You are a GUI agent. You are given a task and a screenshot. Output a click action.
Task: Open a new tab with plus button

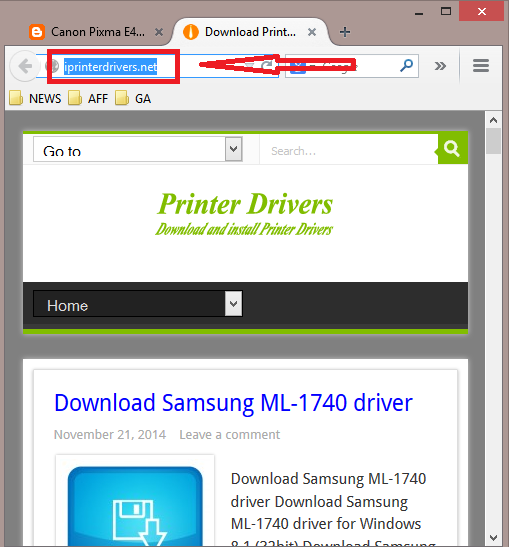(x=345, y=32)
